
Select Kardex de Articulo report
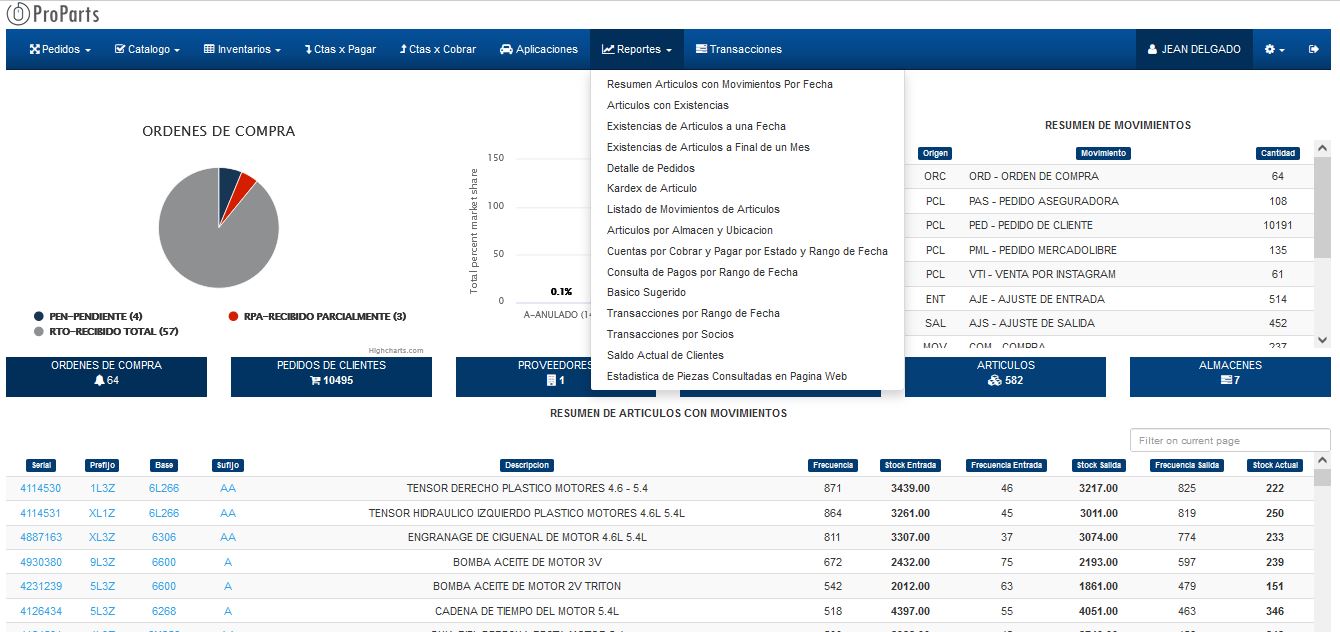click(x=651, y=188)
